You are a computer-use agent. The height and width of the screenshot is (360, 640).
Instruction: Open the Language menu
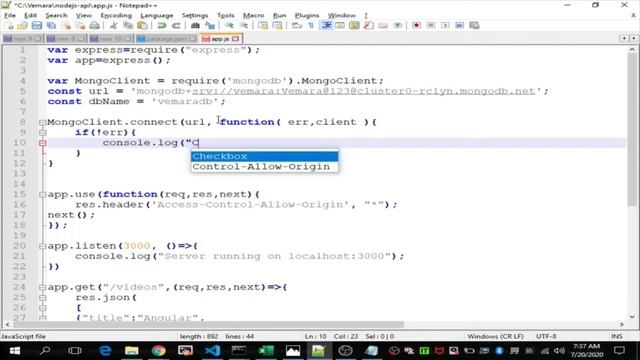point(157,15)
